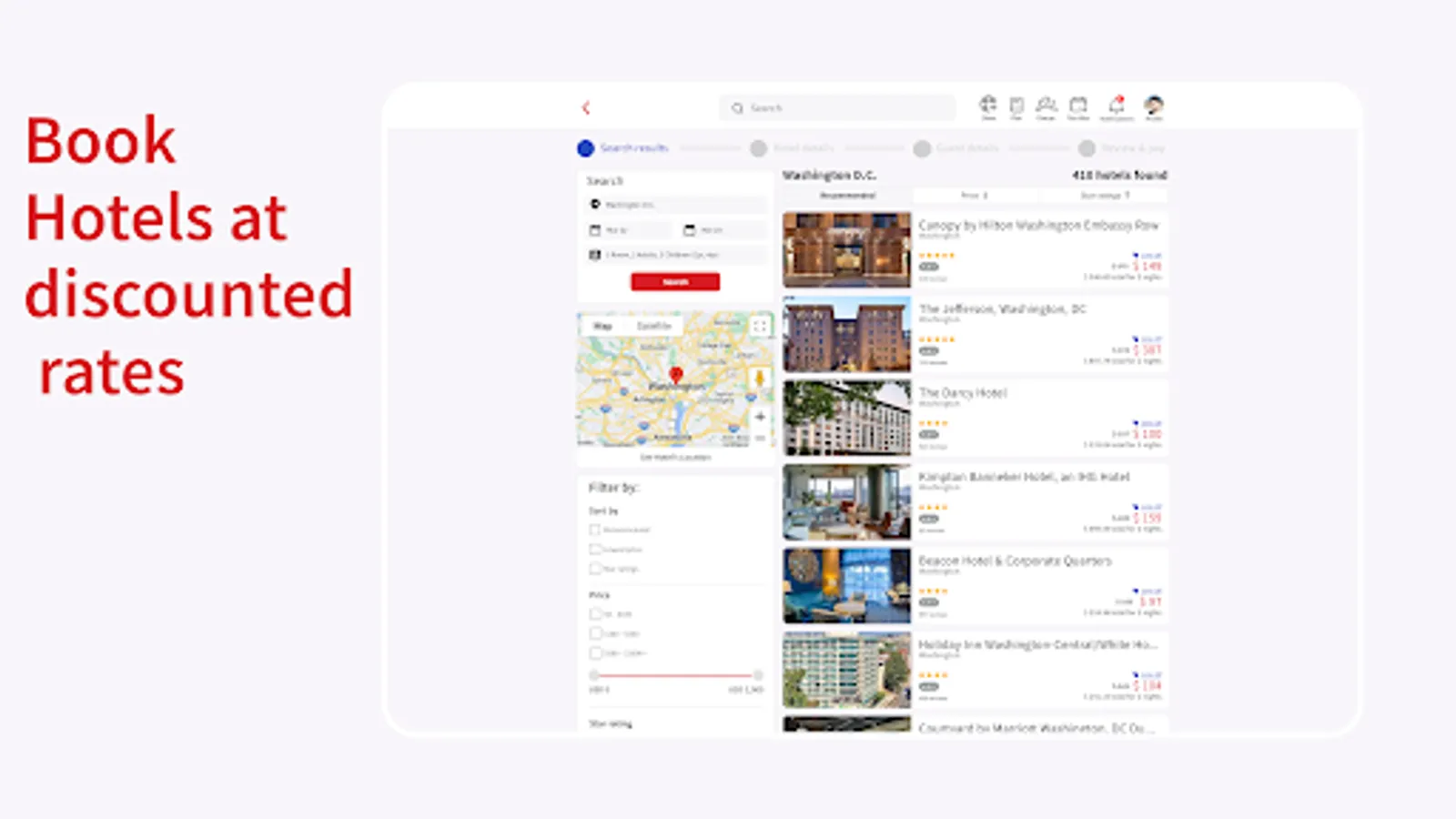Select the Street View pegman on the map
Image resolution: width=1456 pixels, height=819 pixels.
(x=760, y=379)
